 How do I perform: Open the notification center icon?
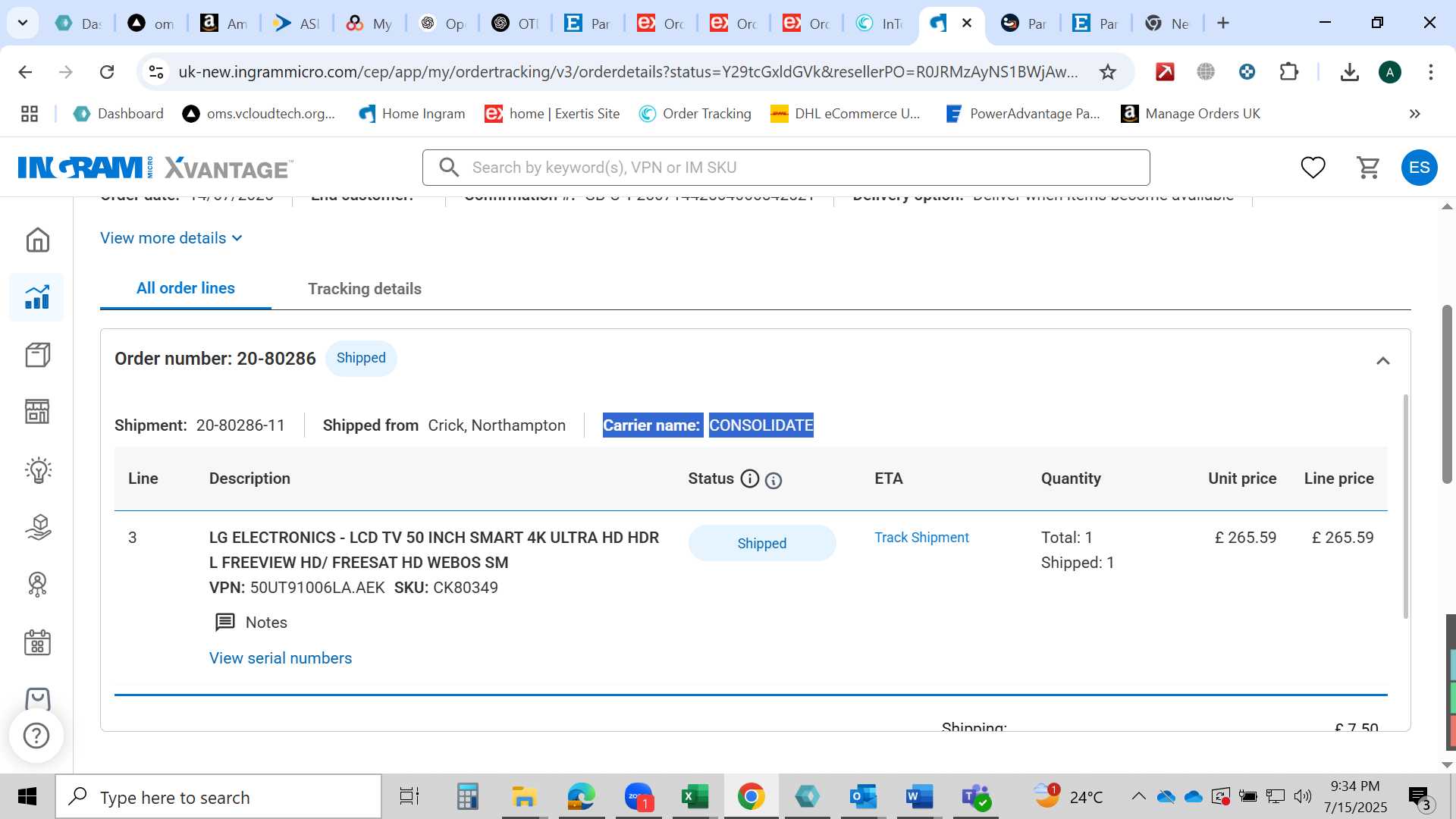click(x=1419, y=797)
